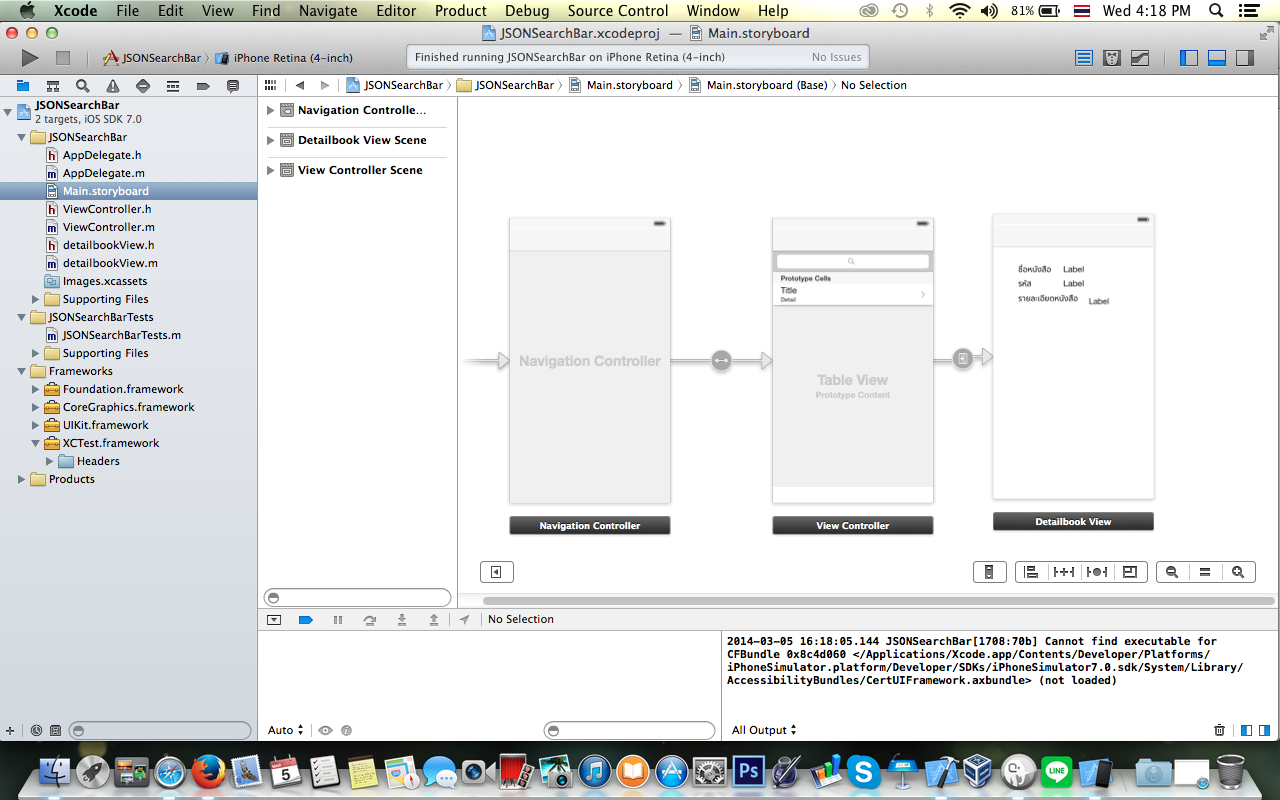Show the Project navigator folder icon

(22, 86)
